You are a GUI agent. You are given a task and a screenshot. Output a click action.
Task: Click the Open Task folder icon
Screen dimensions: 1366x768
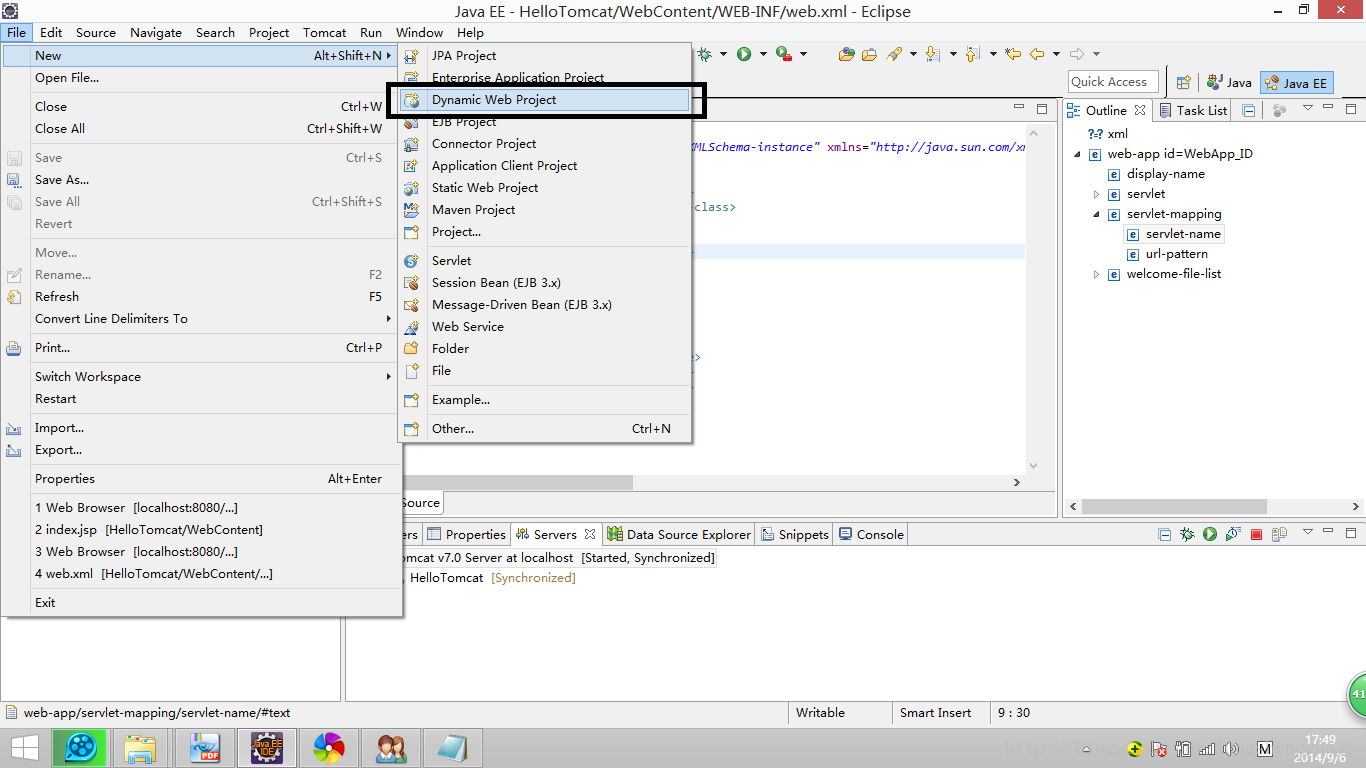pyautogui.click(x=869, y=54)
